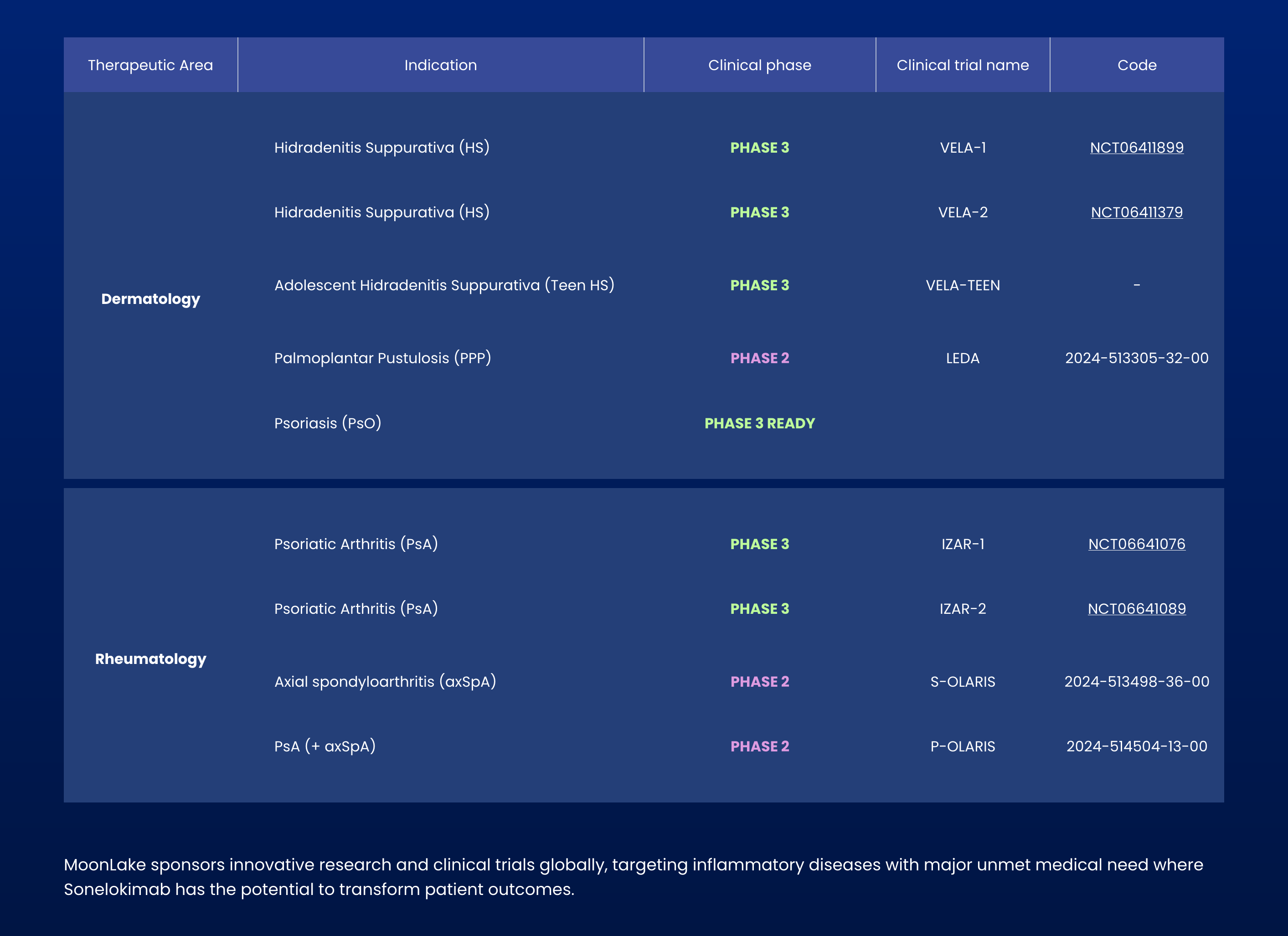1288x936 pixels.
Task: Click the Dermatology section label
Action: pos(150,299)
